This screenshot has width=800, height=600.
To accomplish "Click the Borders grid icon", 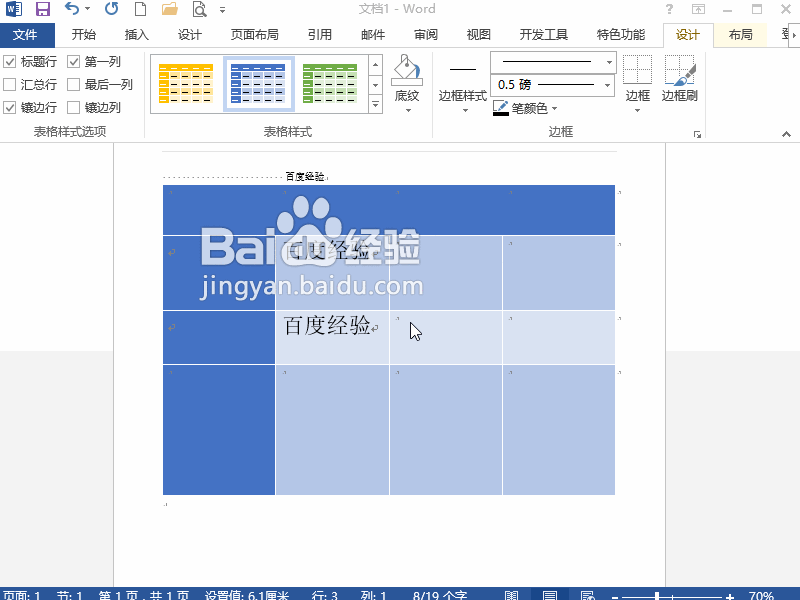I will [637, 69].
